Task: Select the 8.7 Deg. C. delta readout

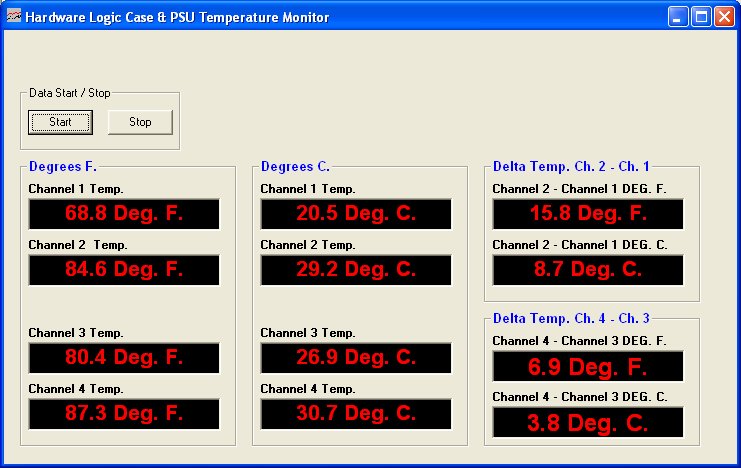Action: click(x=588, y=270)
